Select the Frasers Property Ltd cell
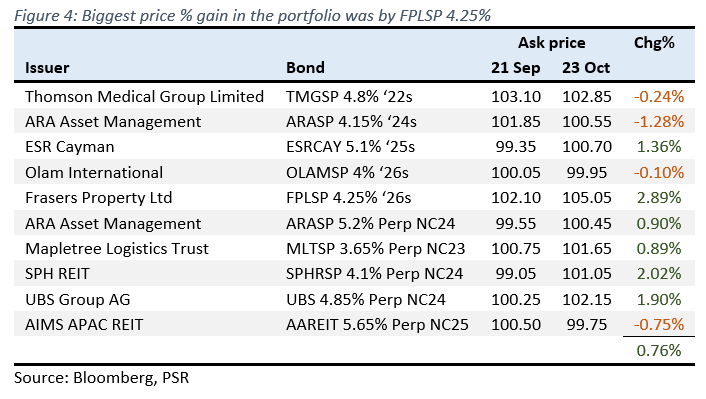706x399 pixels. click(99, 198)
